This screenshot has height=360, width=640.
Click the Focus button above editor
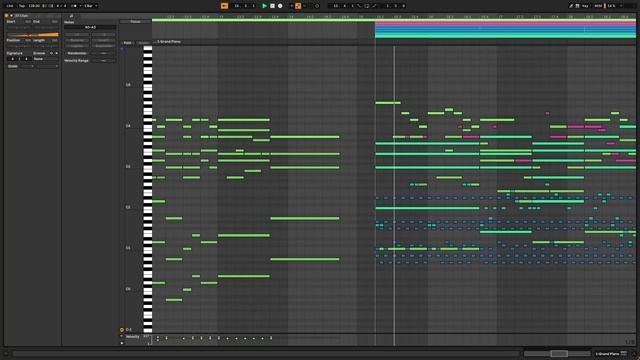pyautogui.click(x=135, y=22)
